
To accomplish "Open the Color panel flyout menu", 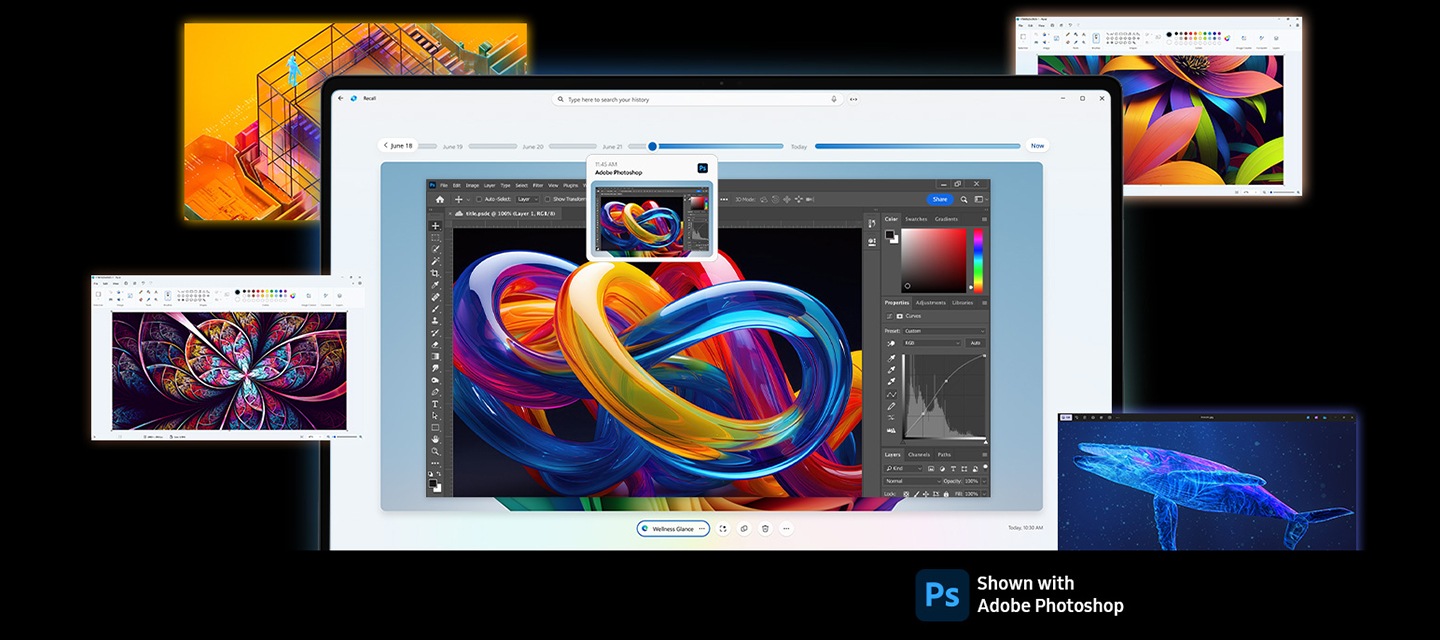I will 984,219.
